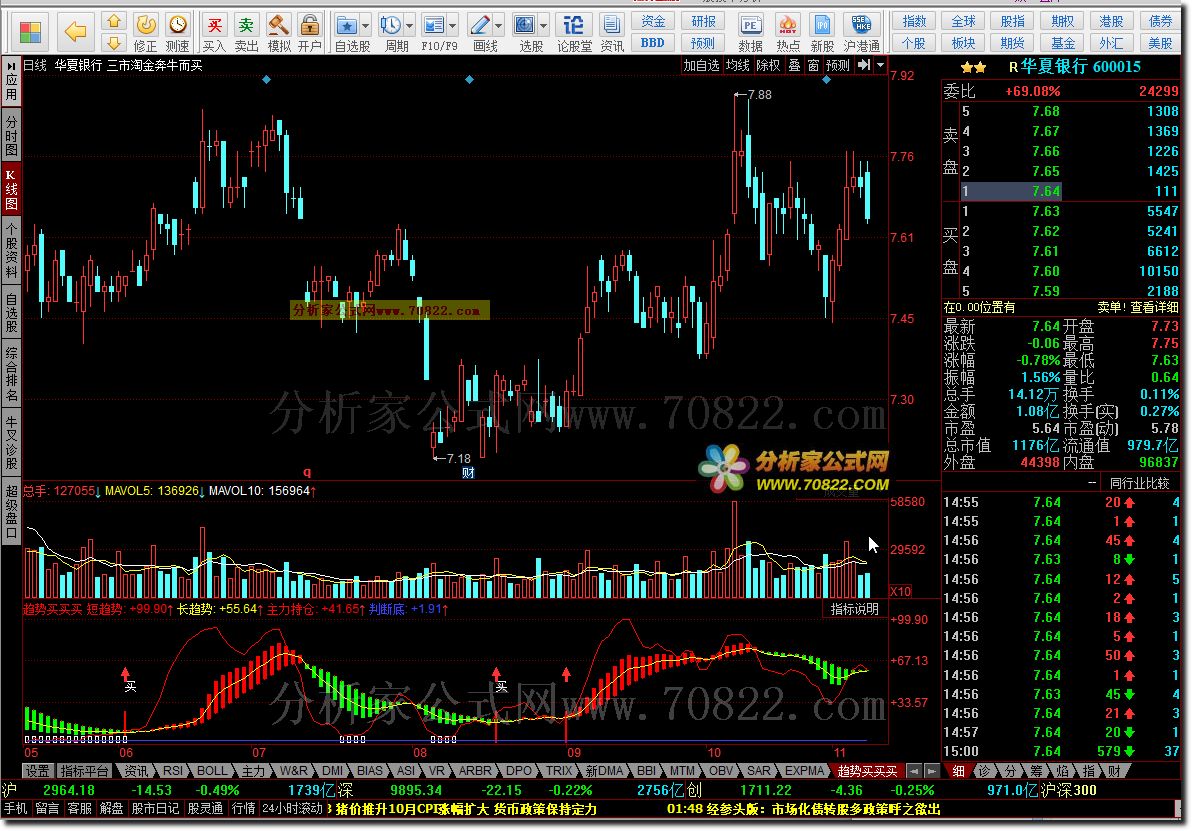Click the colorful home grid icon
The width and height of the screenshot is (1193, 831).
pyautogui.click(x=30, y=32)
